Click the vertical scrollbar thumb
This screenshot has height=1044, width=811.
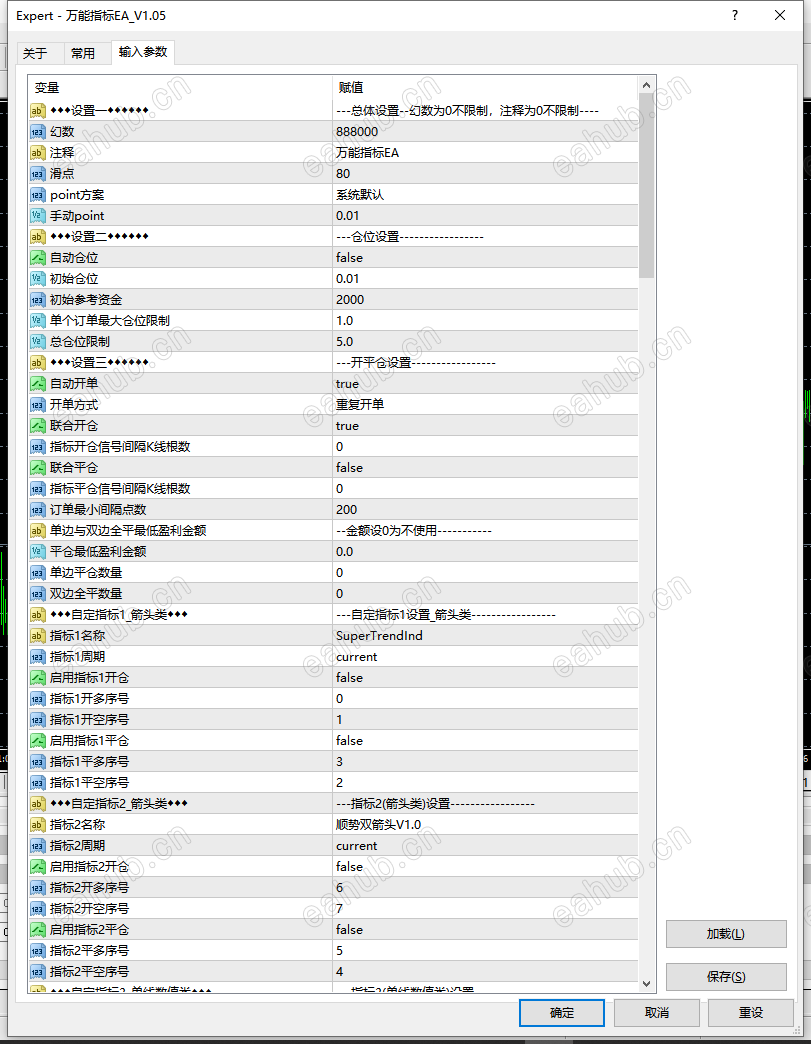646,185
